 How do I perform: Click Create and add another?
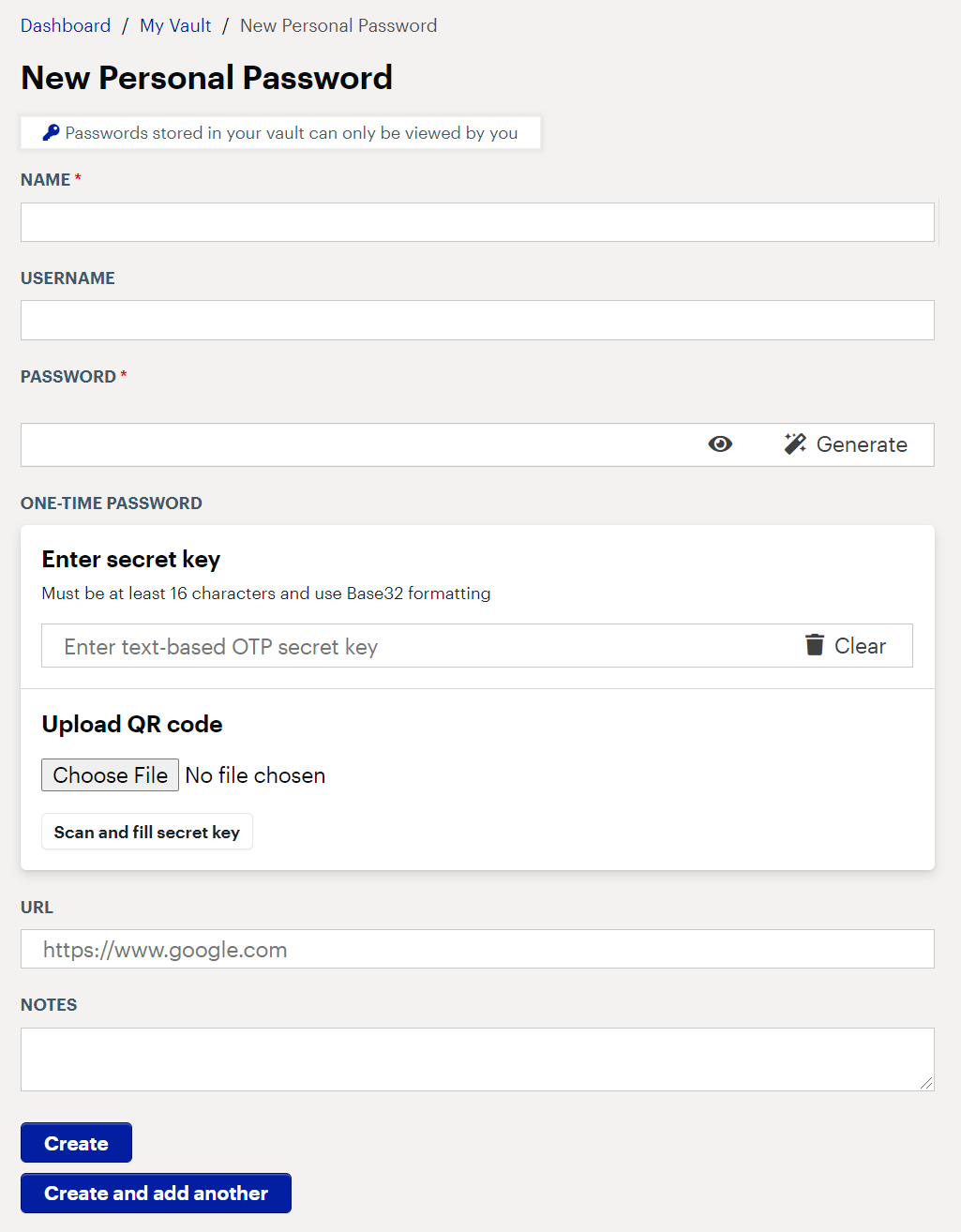coord(155,1193)
